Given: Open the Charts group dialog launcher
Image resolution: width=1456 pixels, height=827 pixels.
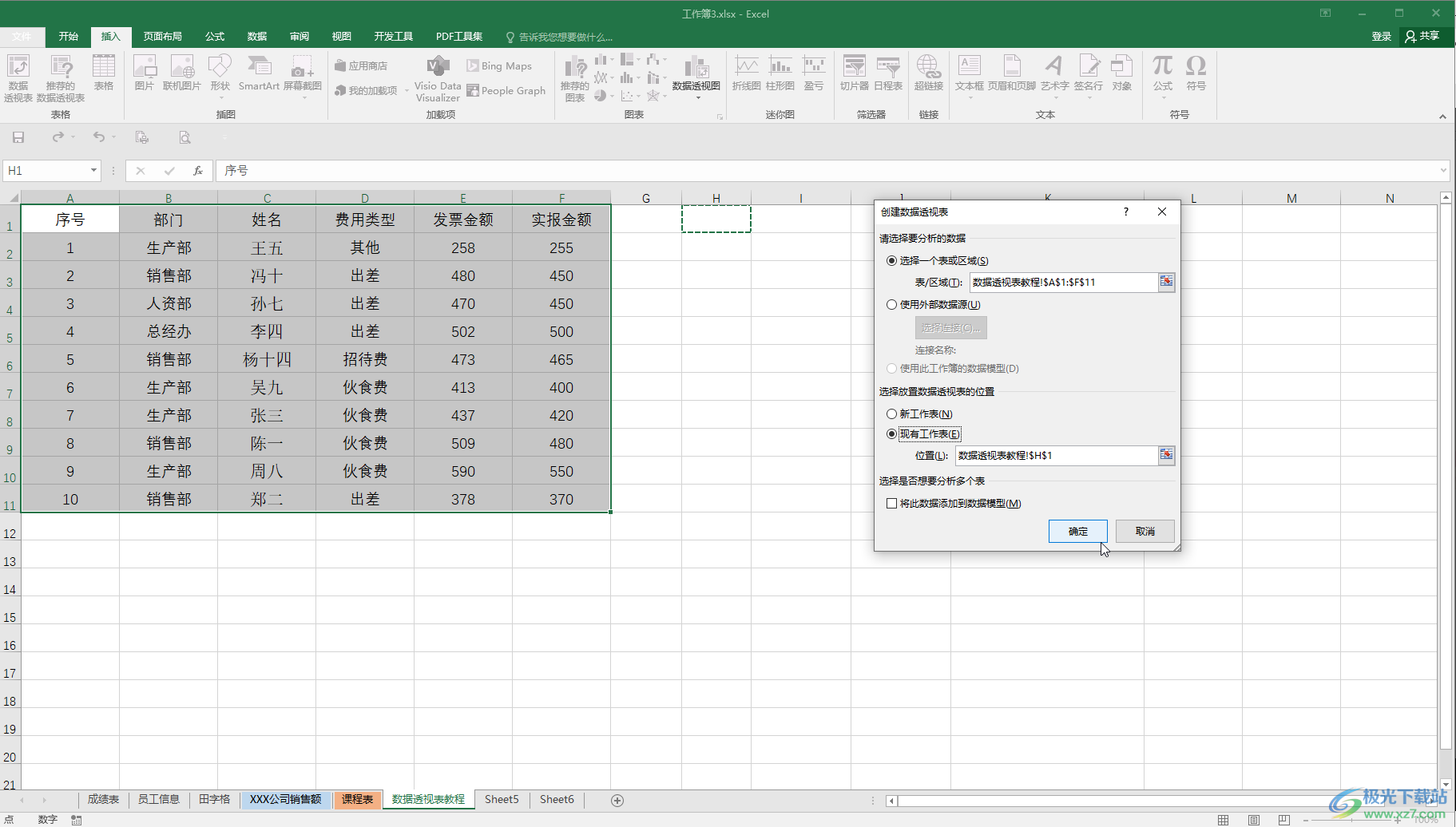Looking at the screenshot, I should 720,117.
